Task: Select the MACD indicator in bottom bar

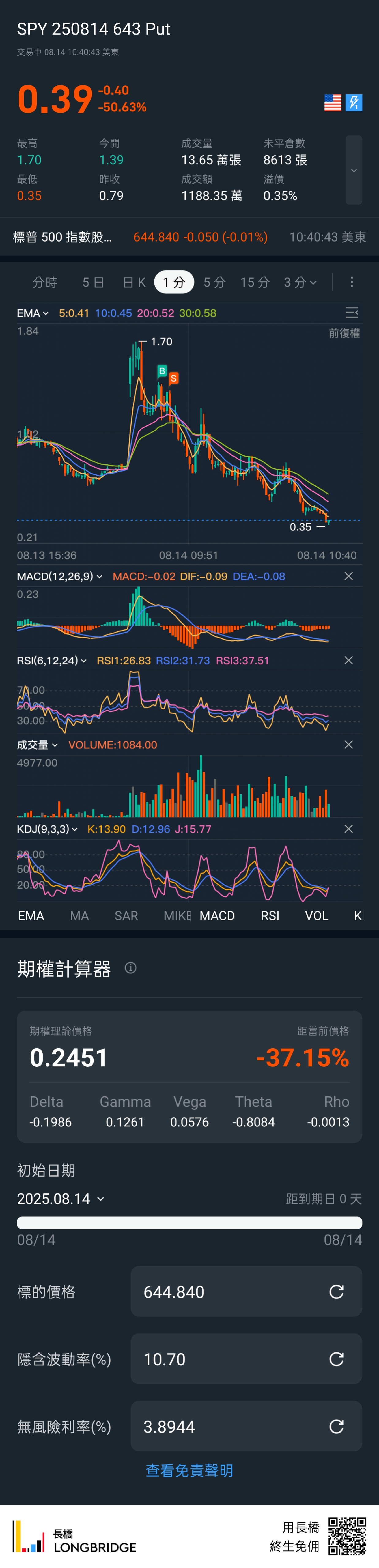Action: tap(218, 915)
